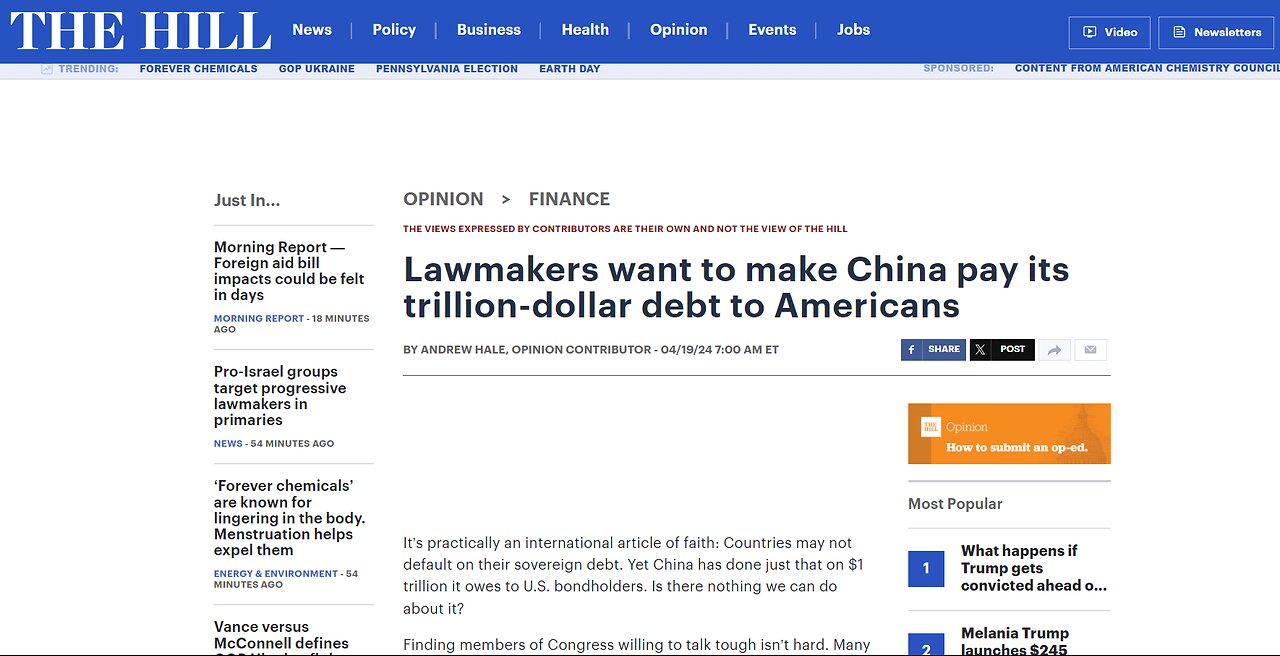Open the Video page
Image resolution: width=1280 pixels, height=656 pixels.
click(x=1110, y=32)
